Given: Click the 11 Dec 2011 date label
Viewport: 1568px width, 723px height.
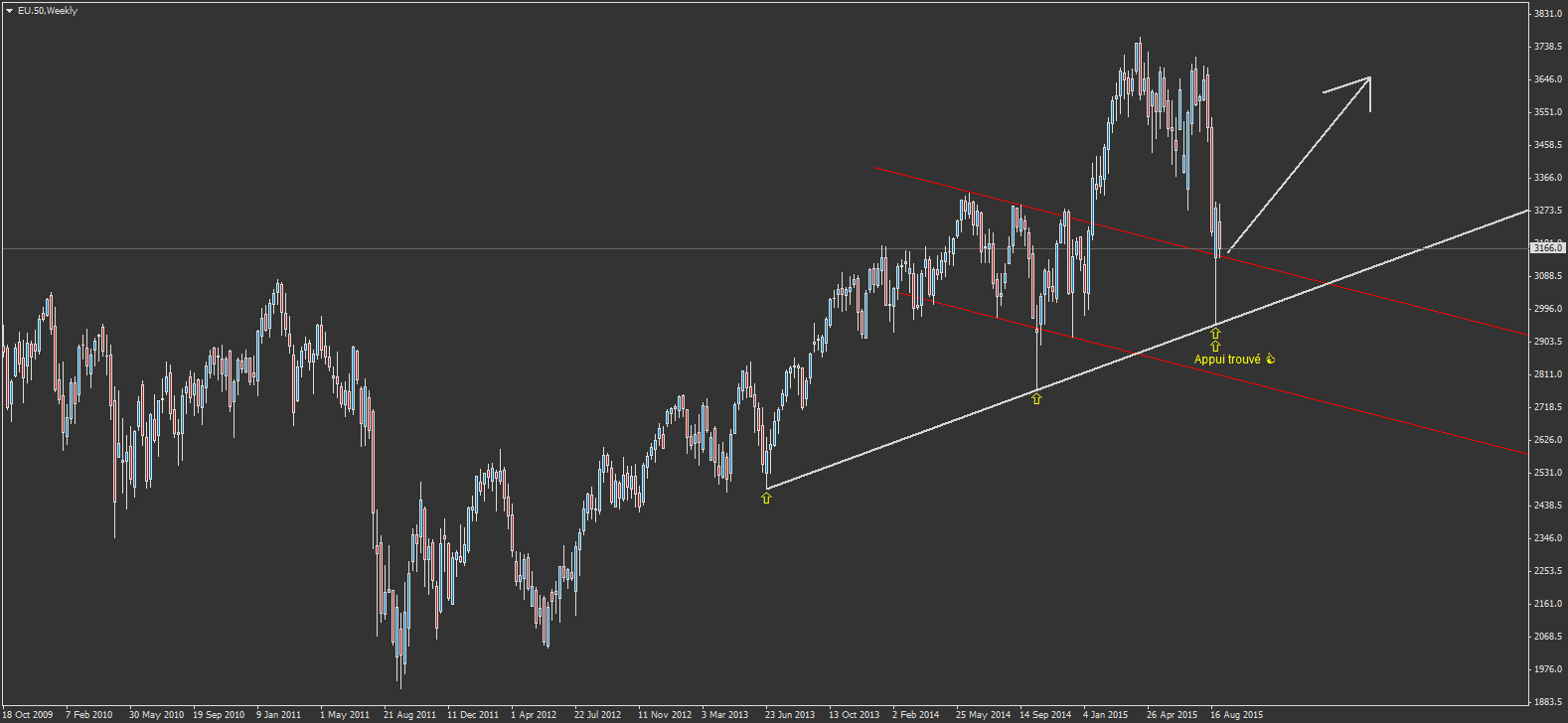Looking at the screenshot, I should [x=473, y=715].
